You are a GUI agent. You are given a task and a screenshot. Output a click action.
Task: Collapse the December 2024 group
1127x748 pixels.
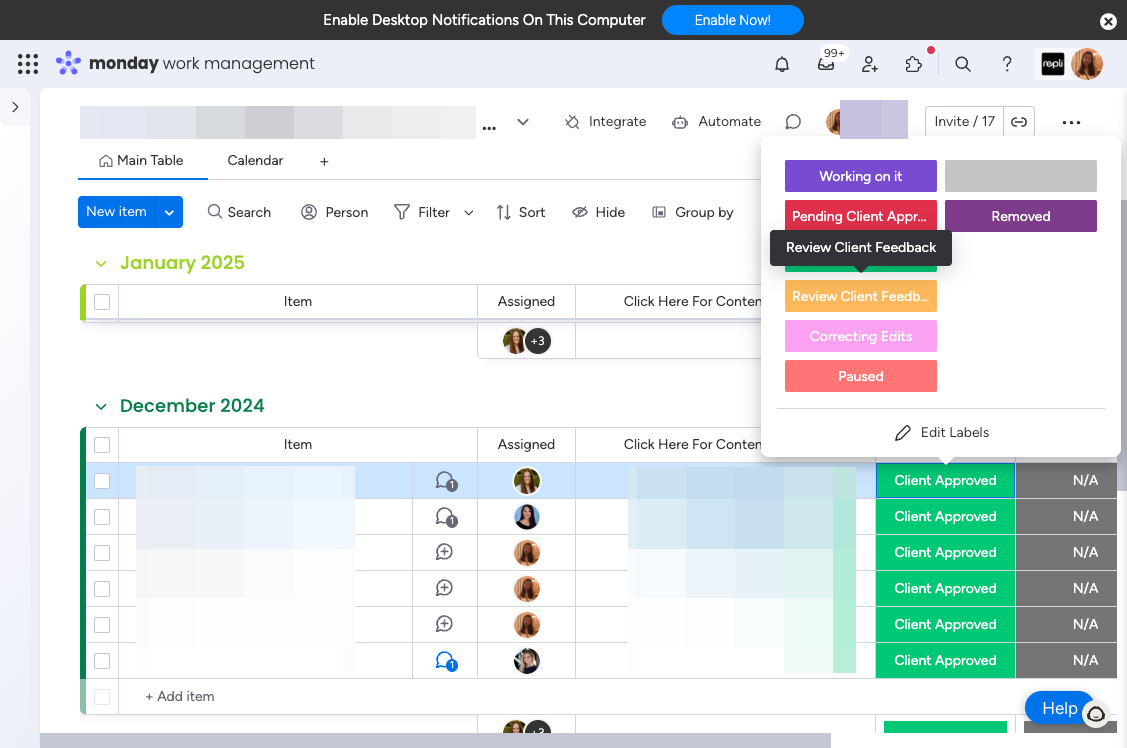pos(101,407)
